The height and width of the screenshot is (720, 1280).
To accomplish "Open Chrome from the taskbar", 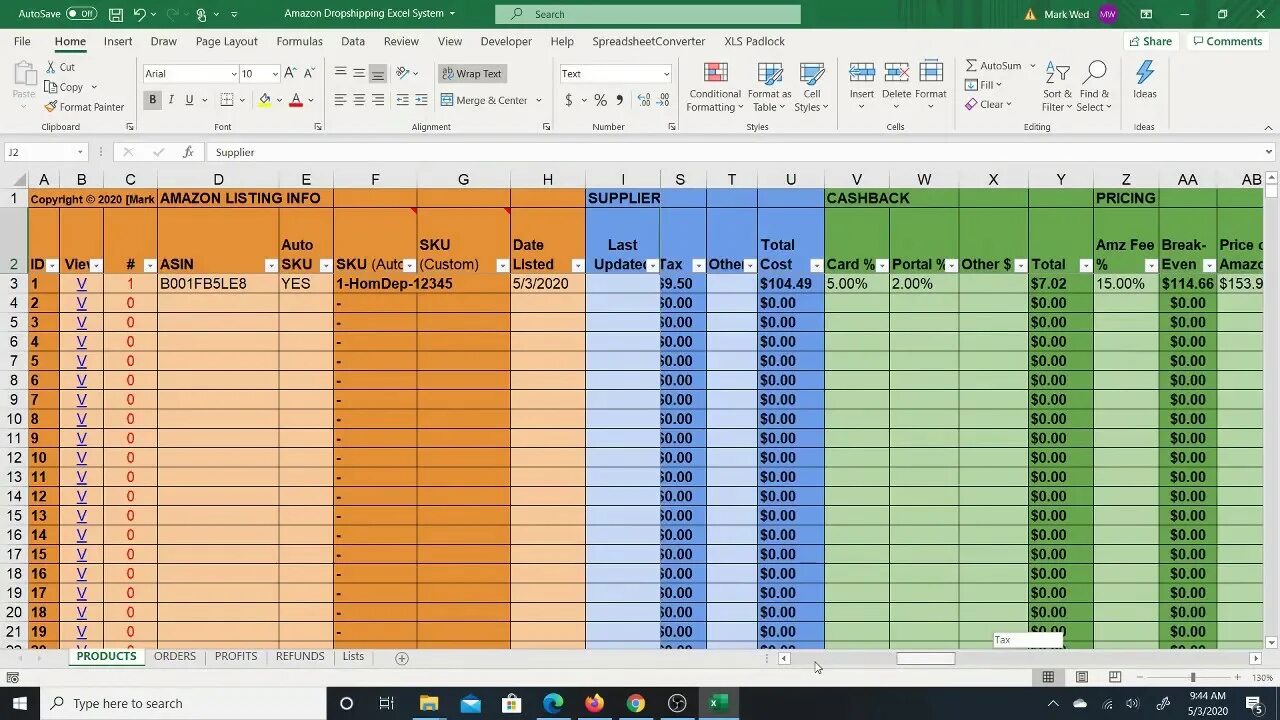I will click(x=636, y=703).
